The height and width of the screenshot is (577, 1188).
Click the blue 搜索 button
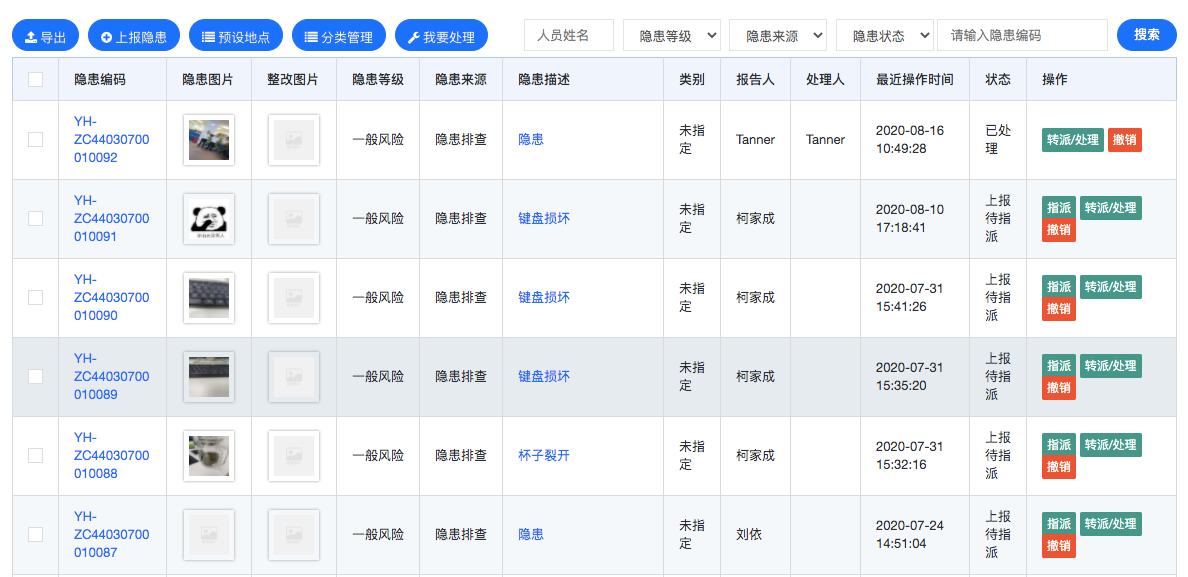pyautogui.click(x=1147, y=35)
